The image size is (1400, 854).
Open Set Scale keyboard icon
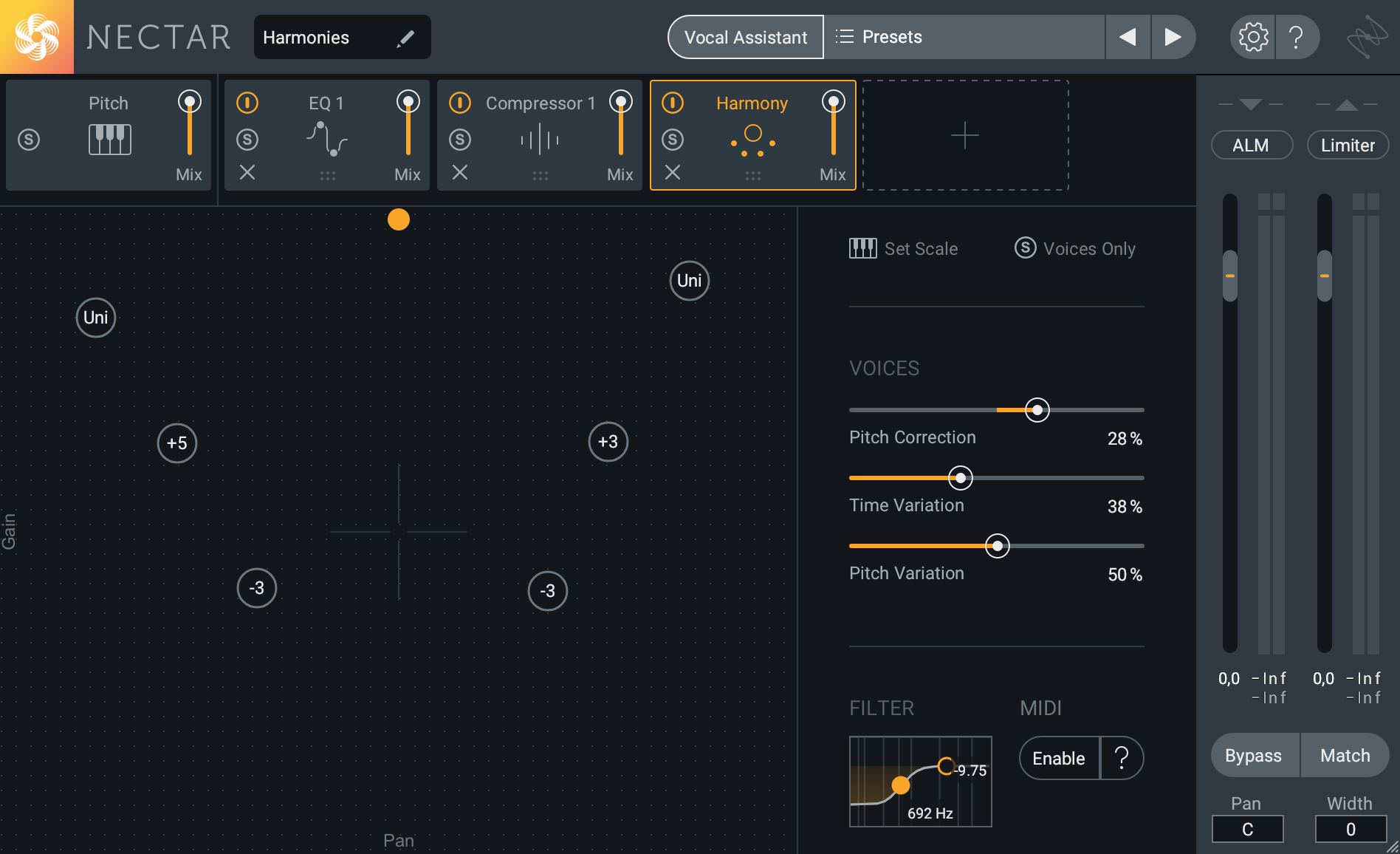point(861,248)
